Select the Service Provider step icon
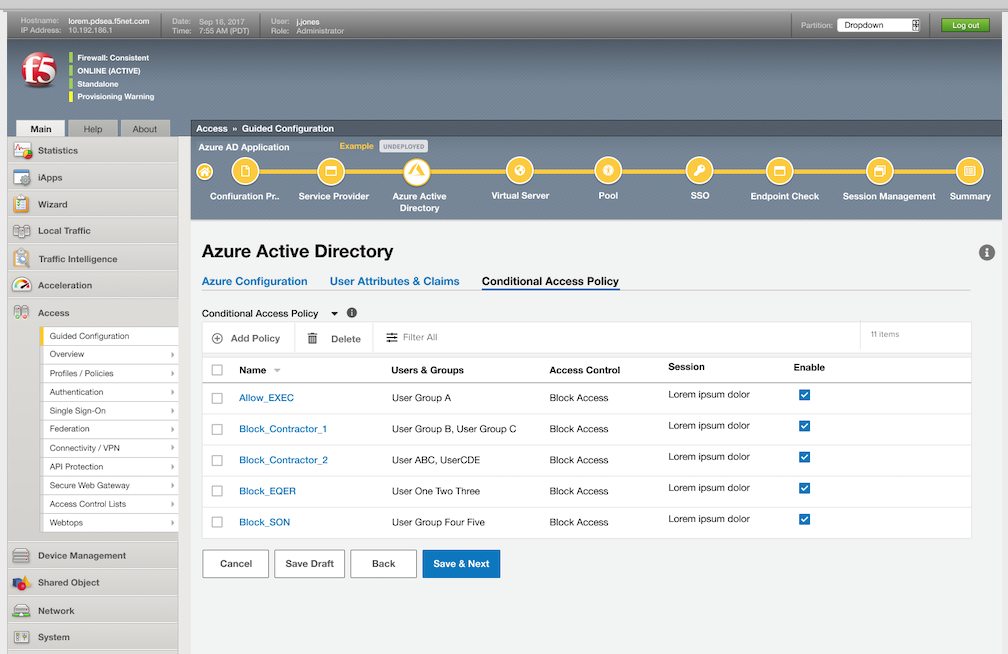This screenshot has width=1008, height=654. tap(331, 171)
